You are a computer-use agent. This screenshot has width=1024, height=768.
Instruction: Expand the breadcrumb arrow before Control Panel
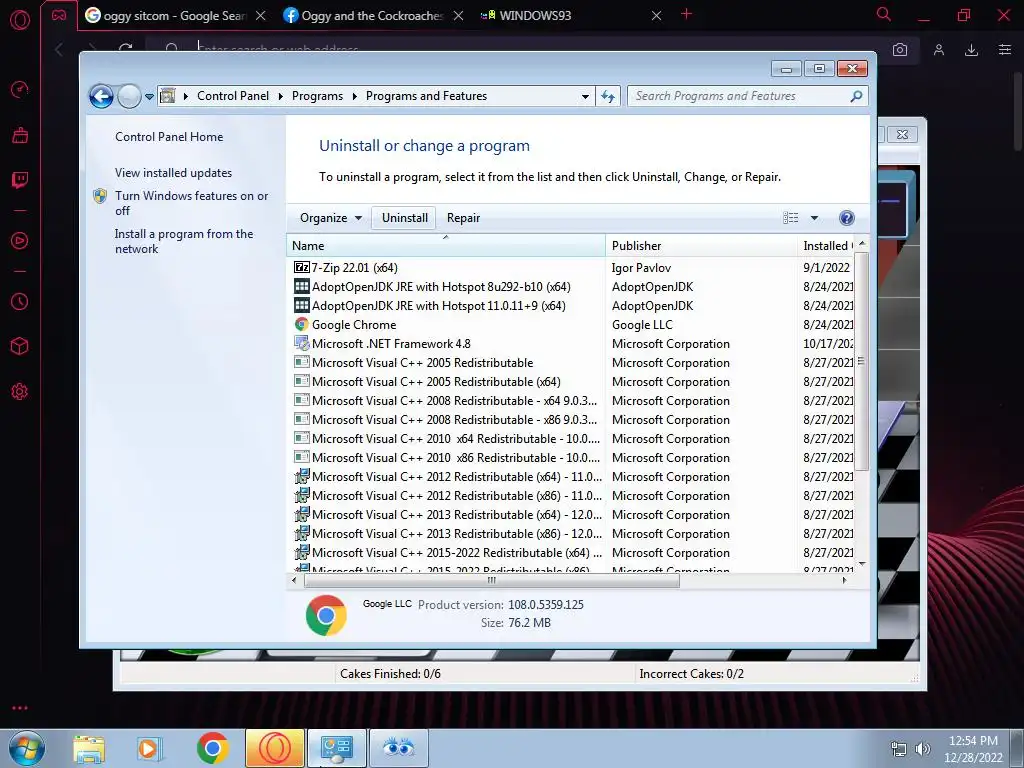185,97
